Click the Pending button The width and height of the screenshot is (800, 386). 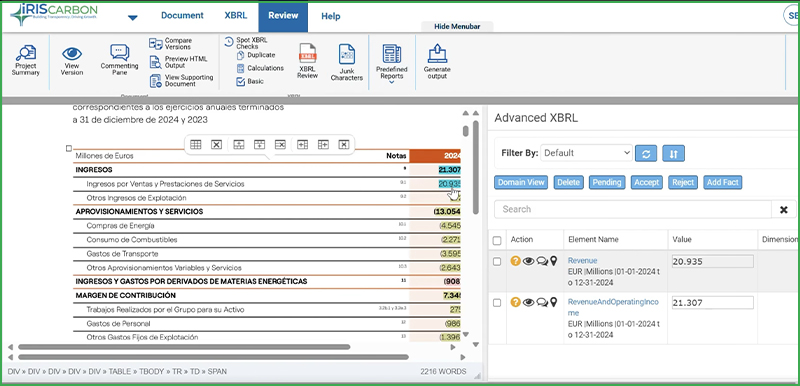(x=607, y=183)
